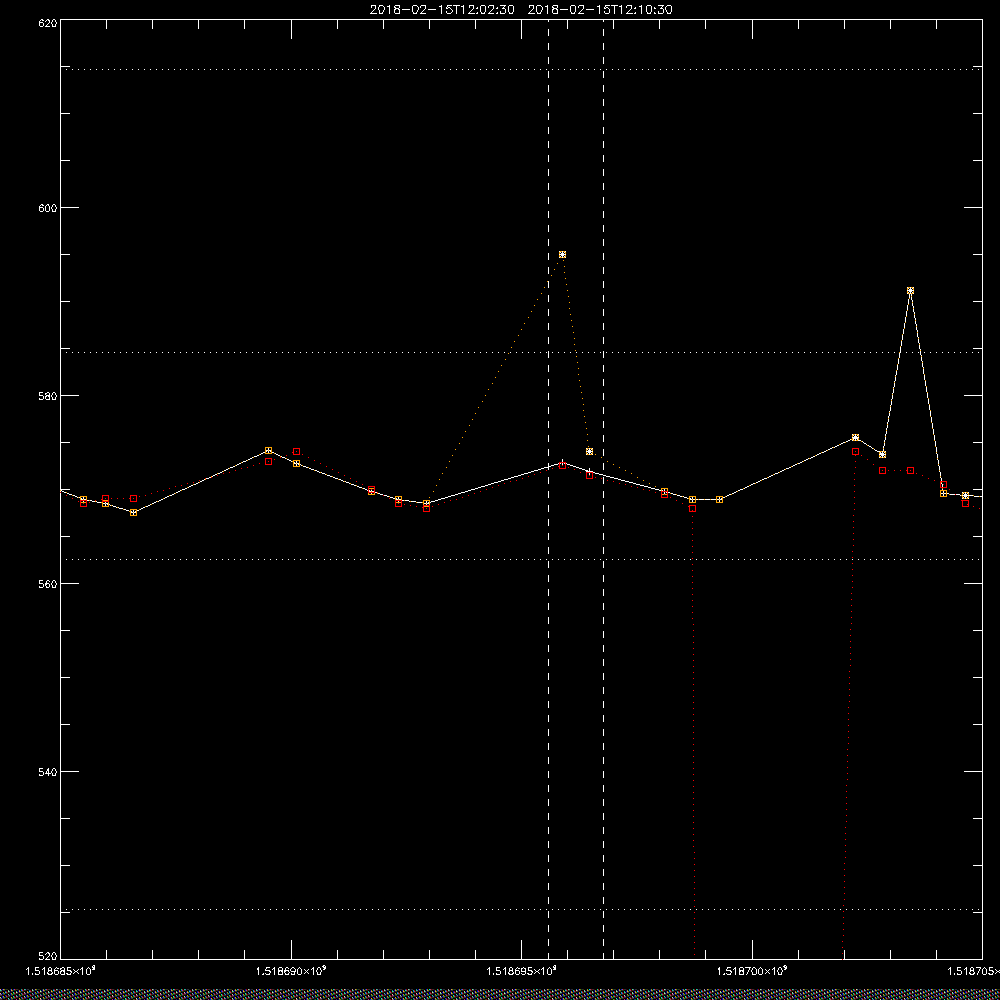1000x1000 pixels.
Task: Select the y-axis label 520
Action: 48,956
